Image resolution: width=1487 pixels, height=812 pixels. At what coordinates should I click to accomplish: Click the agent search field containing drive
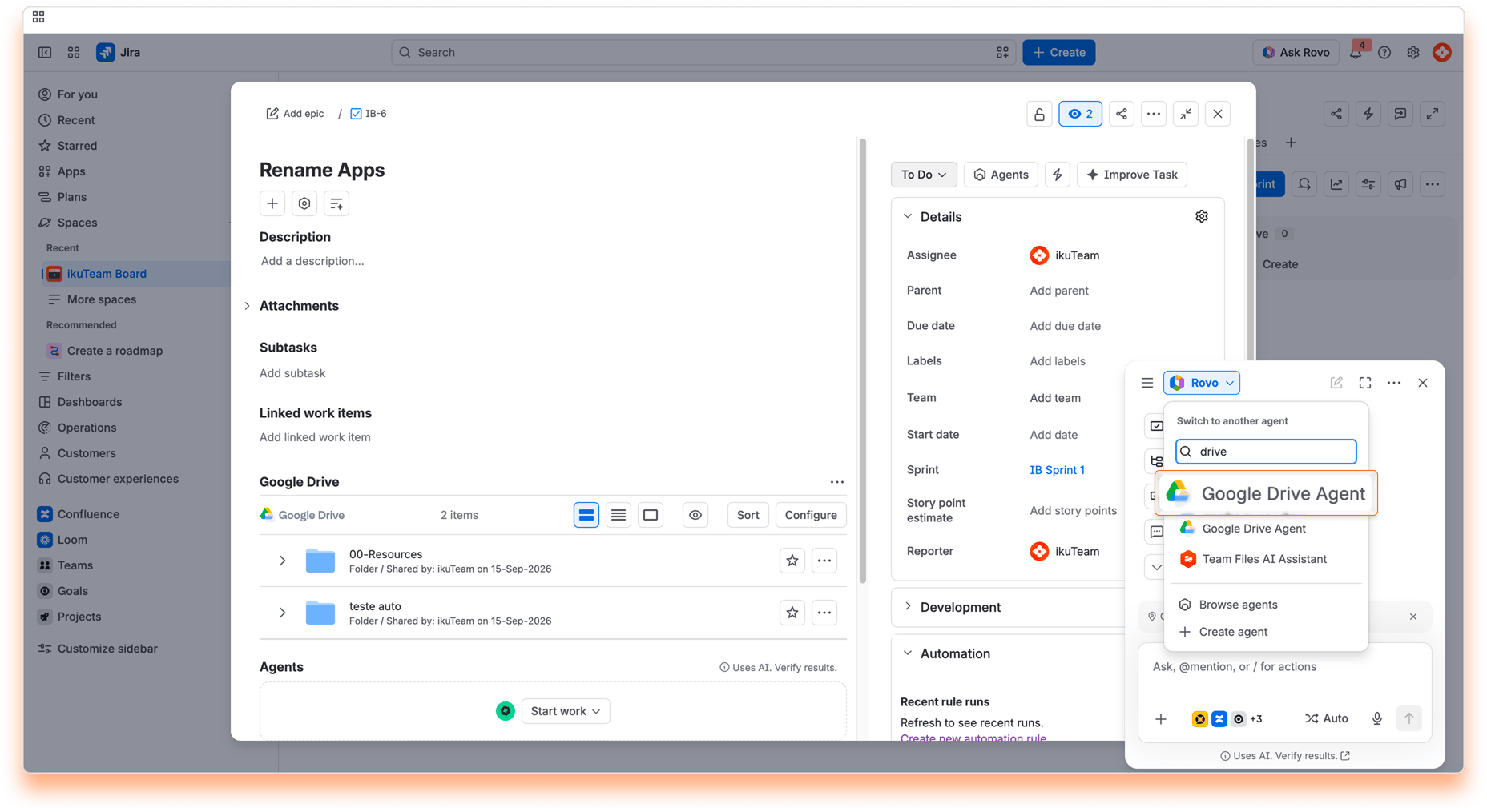pyautogui.click(x=1266, y=452)
